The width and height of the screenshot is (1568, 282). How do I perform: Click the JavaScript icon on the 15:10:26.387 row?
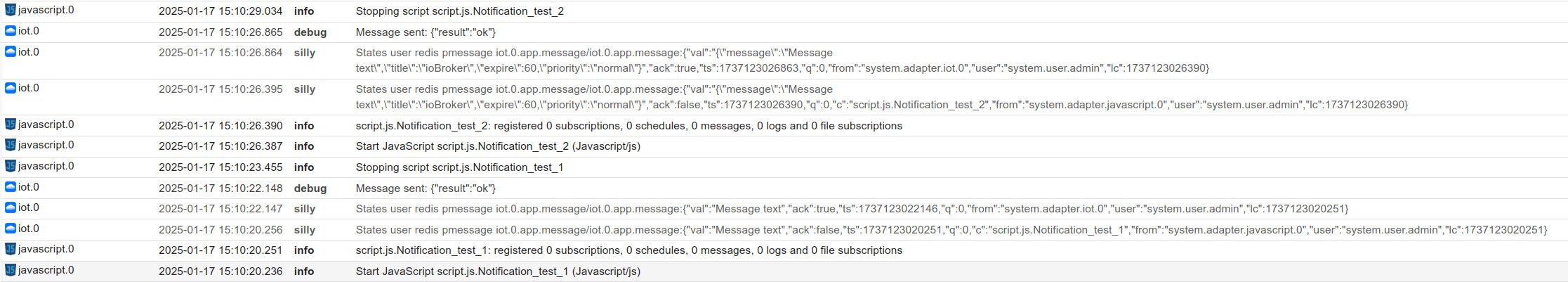click(11, 145)
